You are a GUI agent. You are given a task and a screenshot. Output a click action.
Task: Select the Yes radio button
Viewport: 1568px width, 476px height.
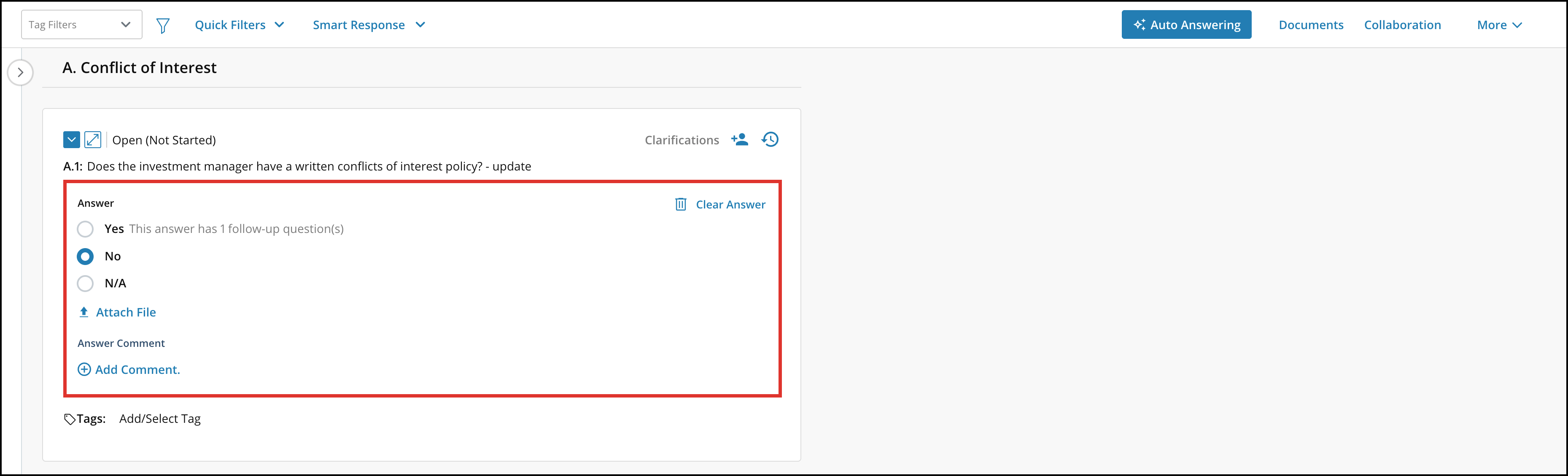(85, 229)
